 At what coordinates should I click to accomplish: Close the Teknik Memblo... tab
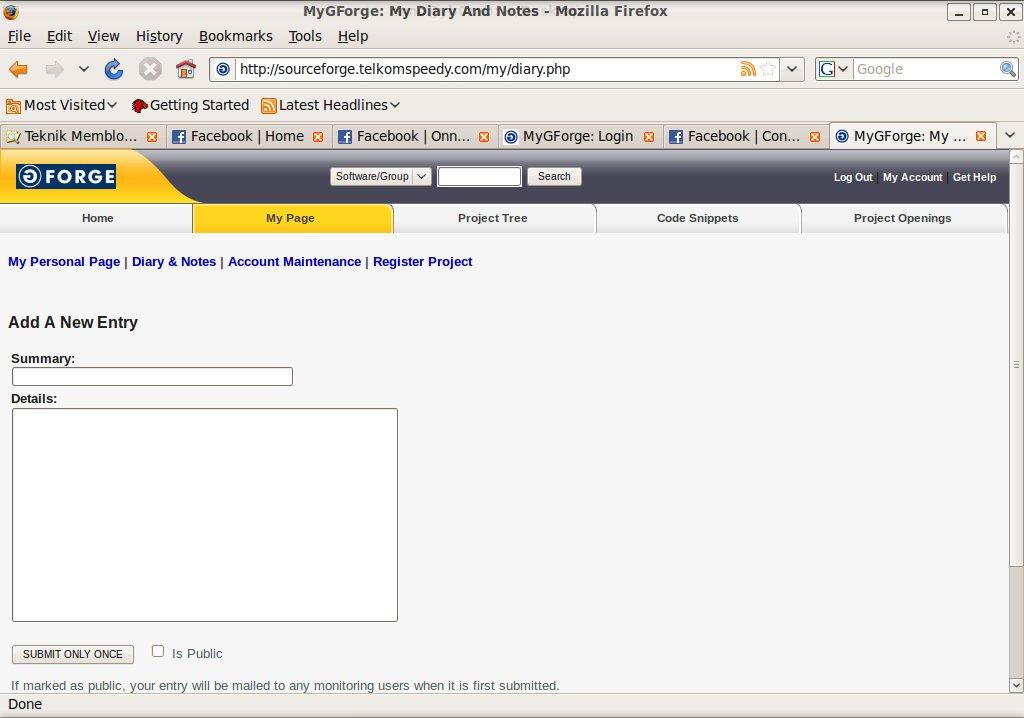[x=152, y=137]
